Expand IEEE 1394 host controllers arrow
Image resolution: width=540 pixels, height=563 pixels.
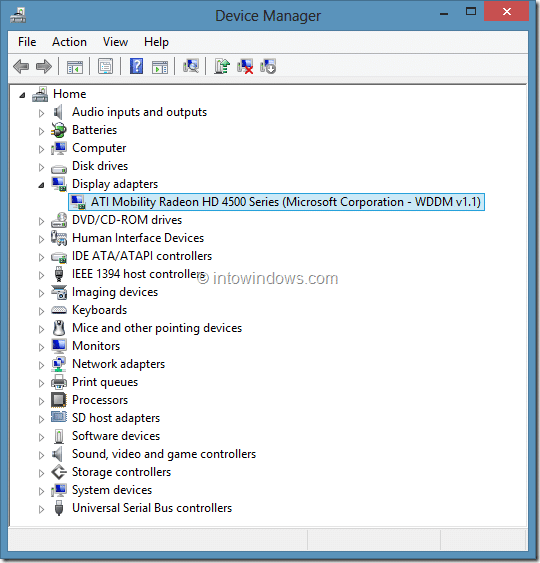[41, 275]
